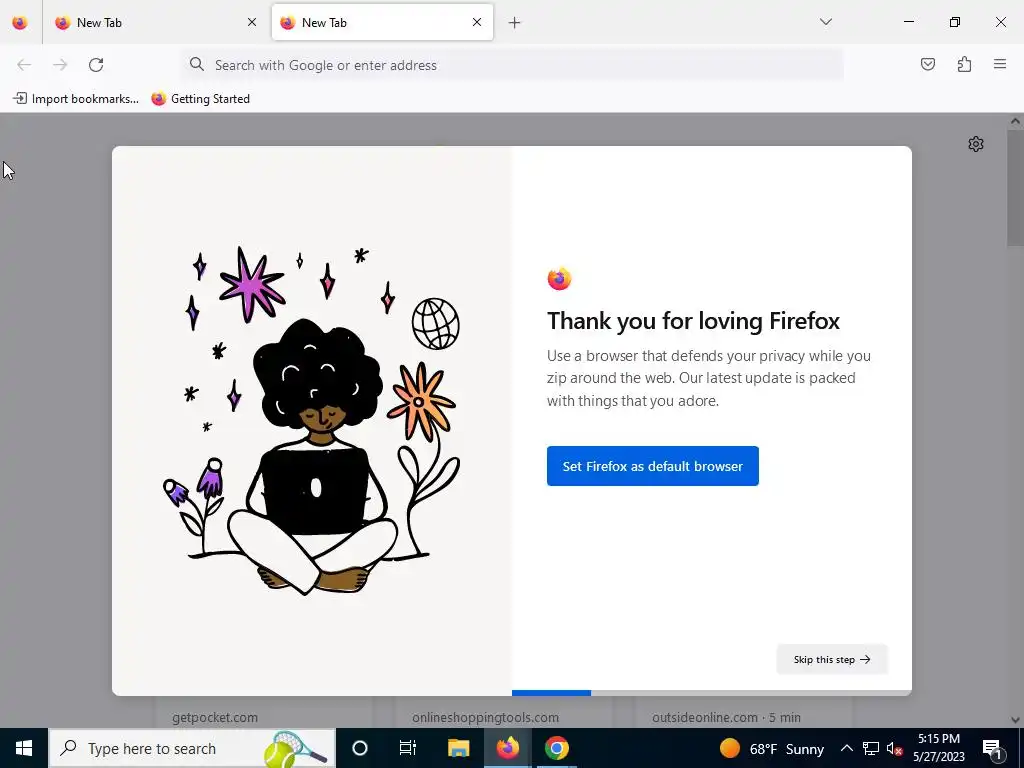Click the page vertical scrollbar thumb

tap(1016, 187)
